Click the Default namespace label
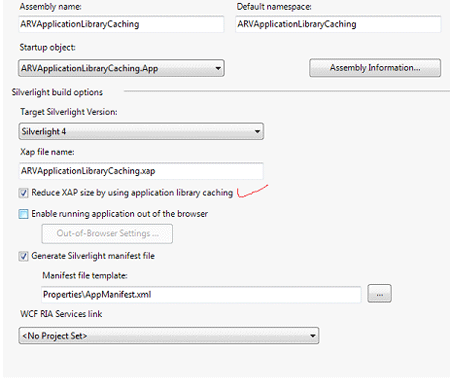The width and height of the screenshot is (450, 390). (274, 7)
